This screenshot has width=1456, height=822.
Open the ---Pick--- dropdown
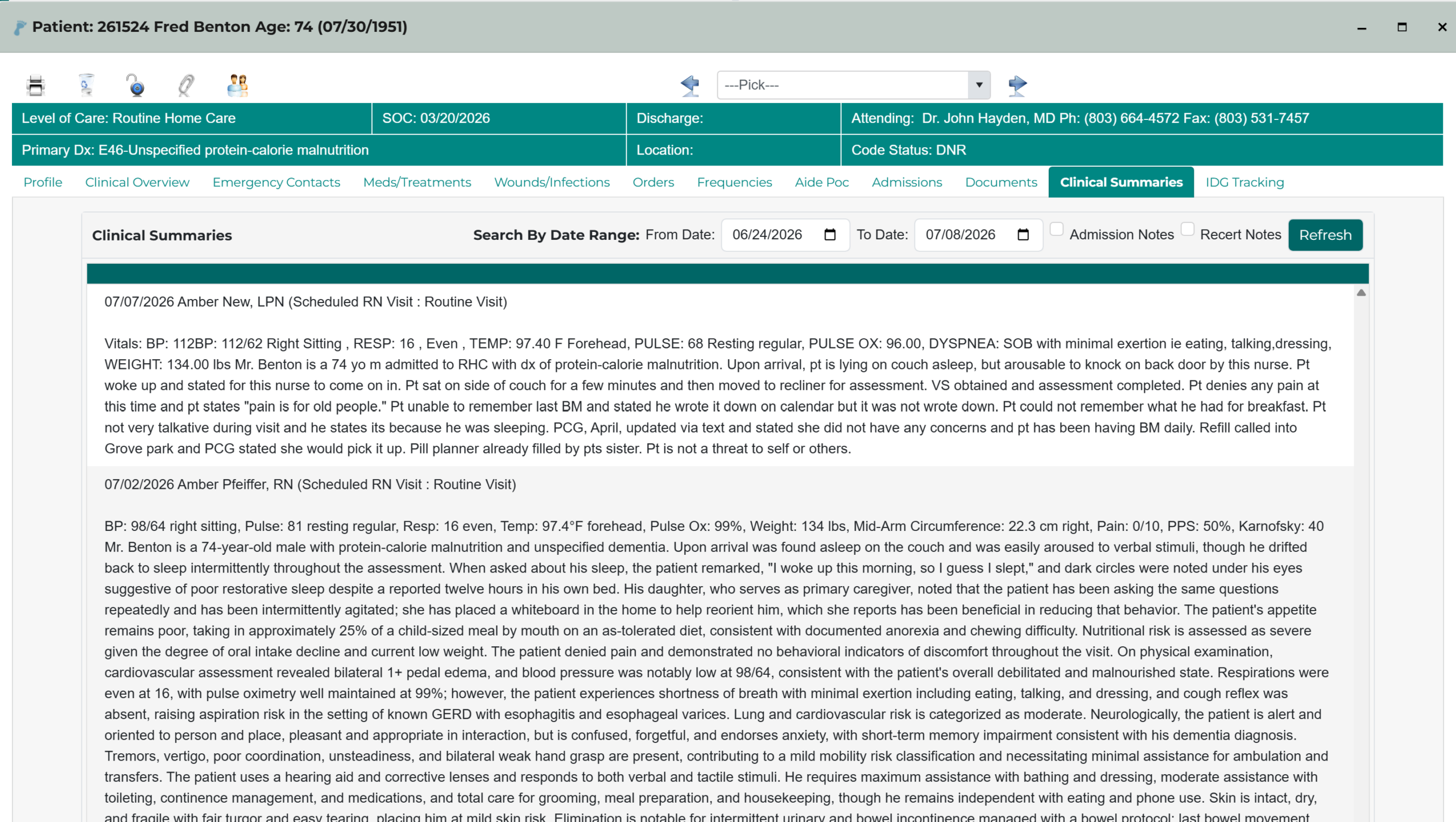[x=853, y=85]
